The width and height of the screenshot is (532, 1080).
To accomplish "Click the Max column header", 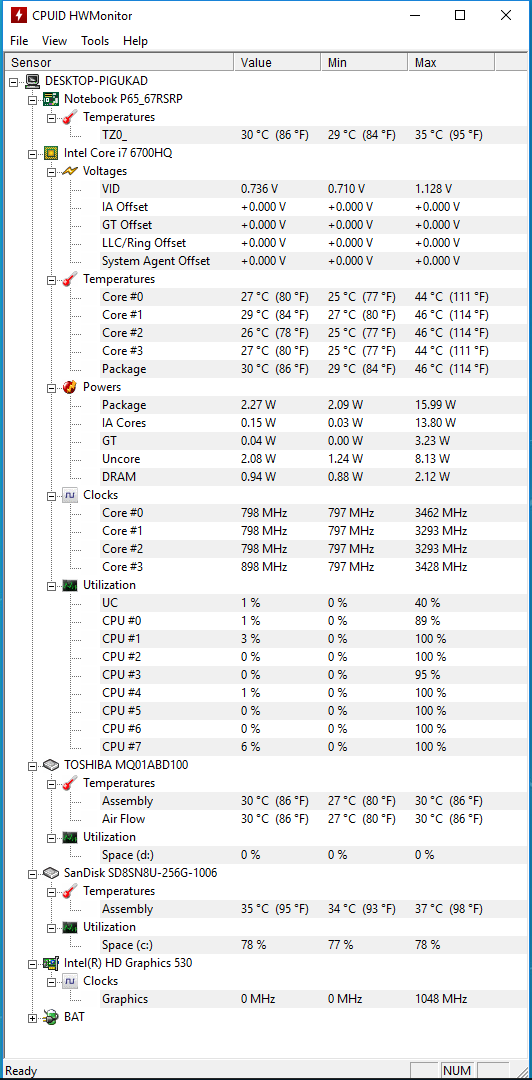I will [451, 63].
